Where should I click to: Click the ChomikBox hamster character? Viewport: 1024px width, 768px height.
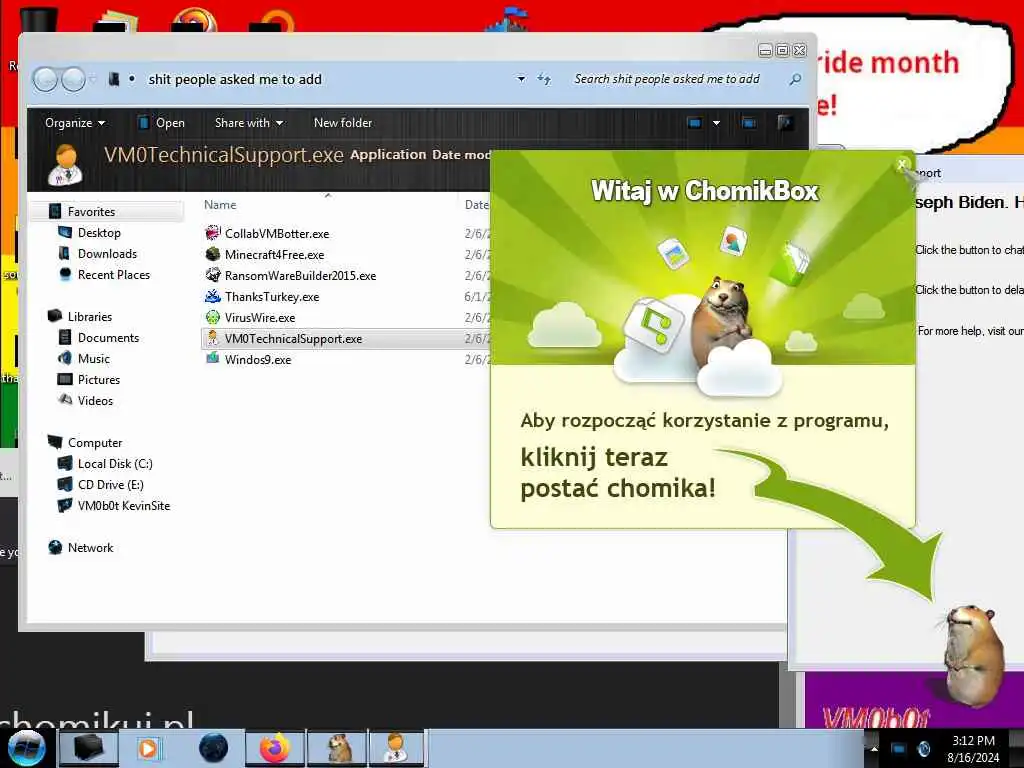[x=974, y=655]
